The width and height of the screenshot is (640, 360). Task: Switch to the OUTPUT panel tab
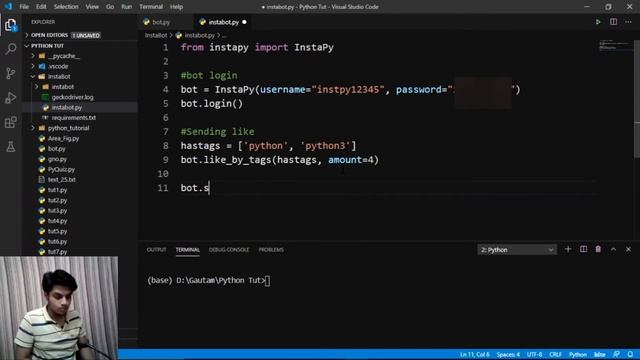coord(156,249)
